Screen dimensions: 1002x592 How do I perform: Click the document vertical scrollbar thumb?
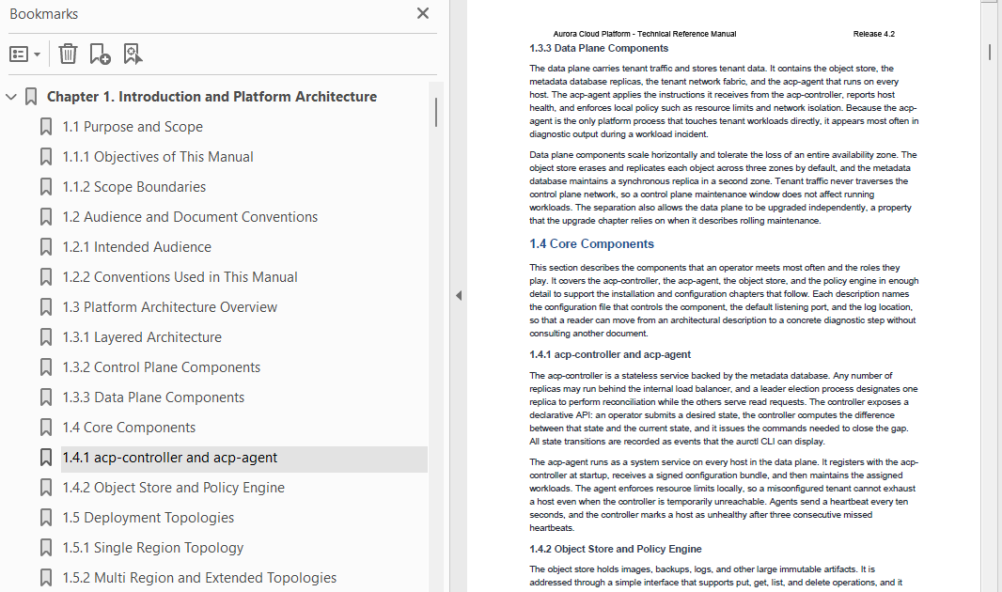990,52
